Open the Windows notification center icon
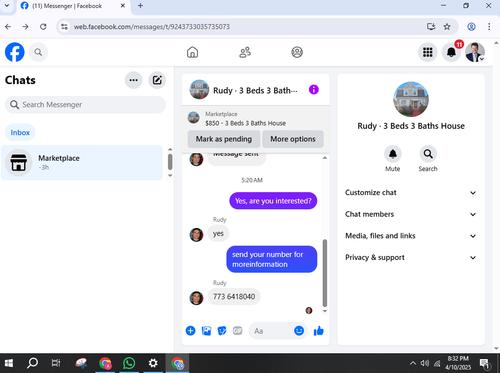This screenshot has width=500, height=373. coord(484,363)
